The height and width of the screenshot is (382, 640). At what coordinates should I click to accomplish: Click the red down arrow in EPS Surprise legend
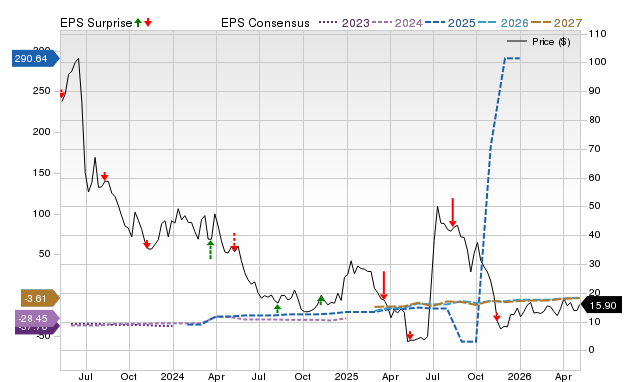pos(148,22)
